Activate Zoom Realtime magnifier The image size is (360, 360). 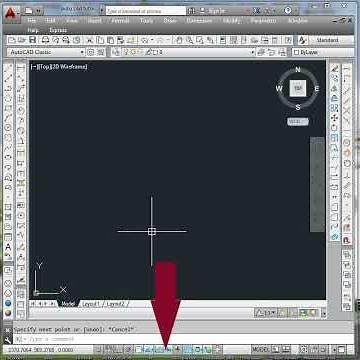pos(189,40)
